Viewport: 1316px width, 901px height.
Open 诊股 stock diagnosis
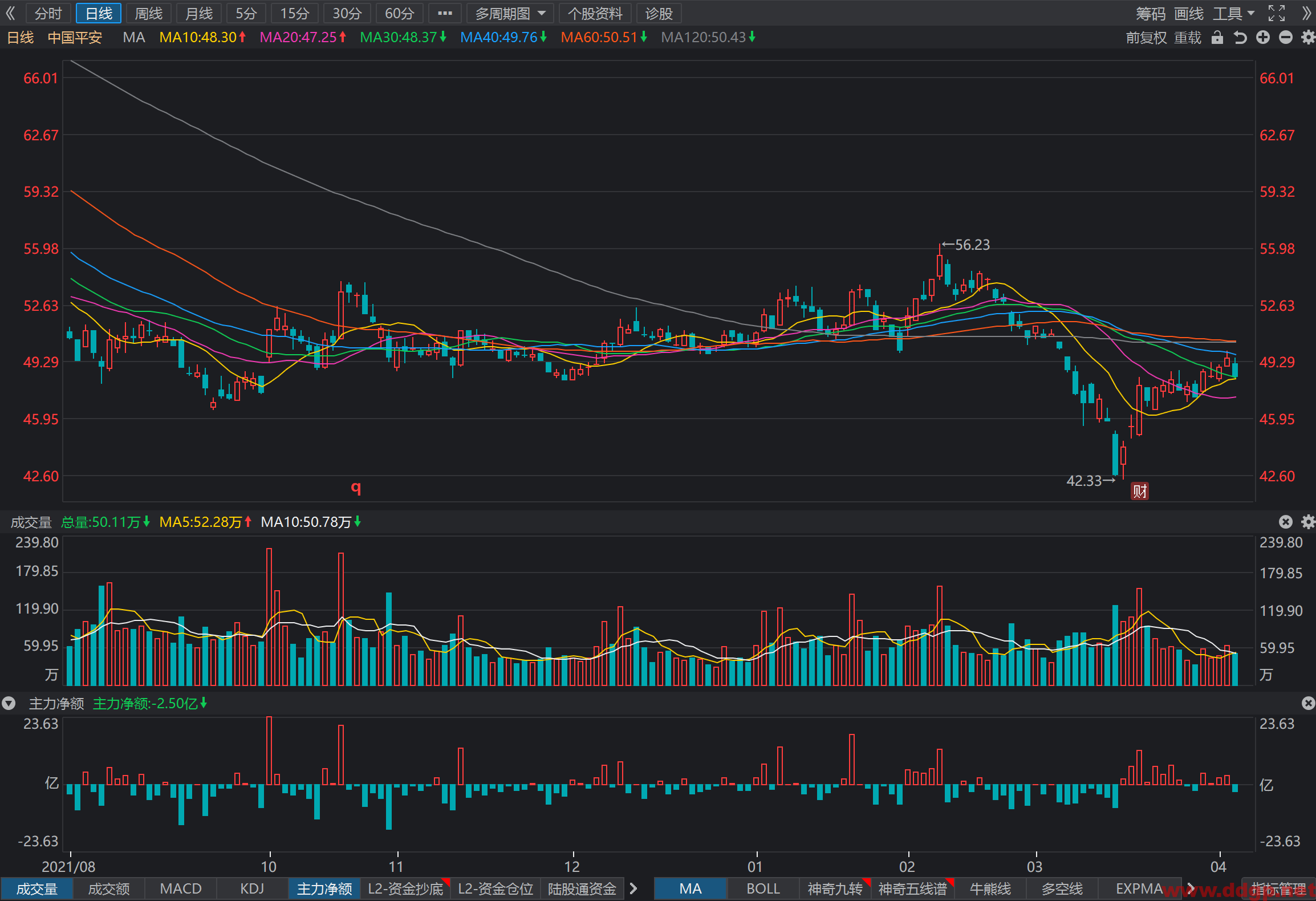(659, 13)
